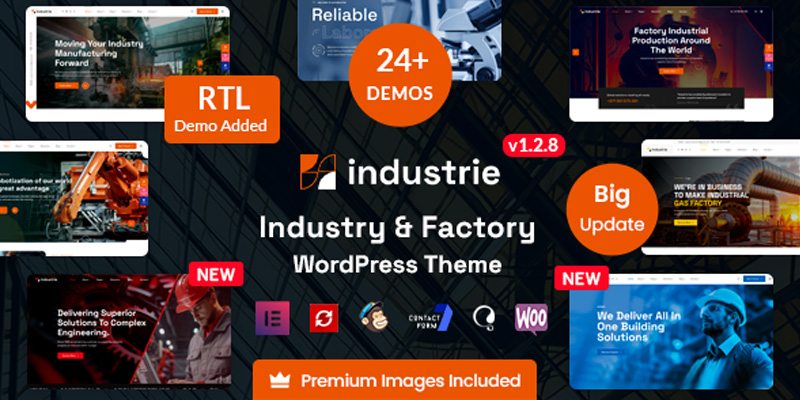This screenshot has height=400, width=800.
Task: Click the NEW badge above the blue demo
Action: pyautogui.click(x=582, y=278)
